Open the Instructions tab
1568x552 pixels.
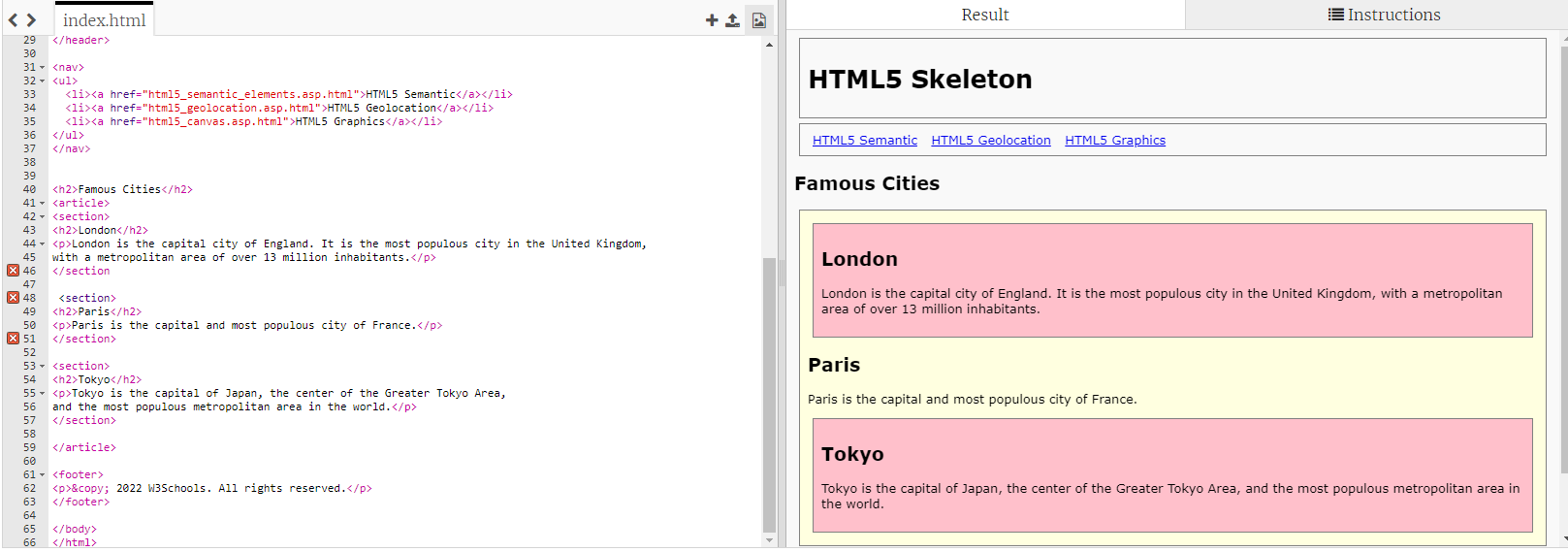coord(1384,15)
